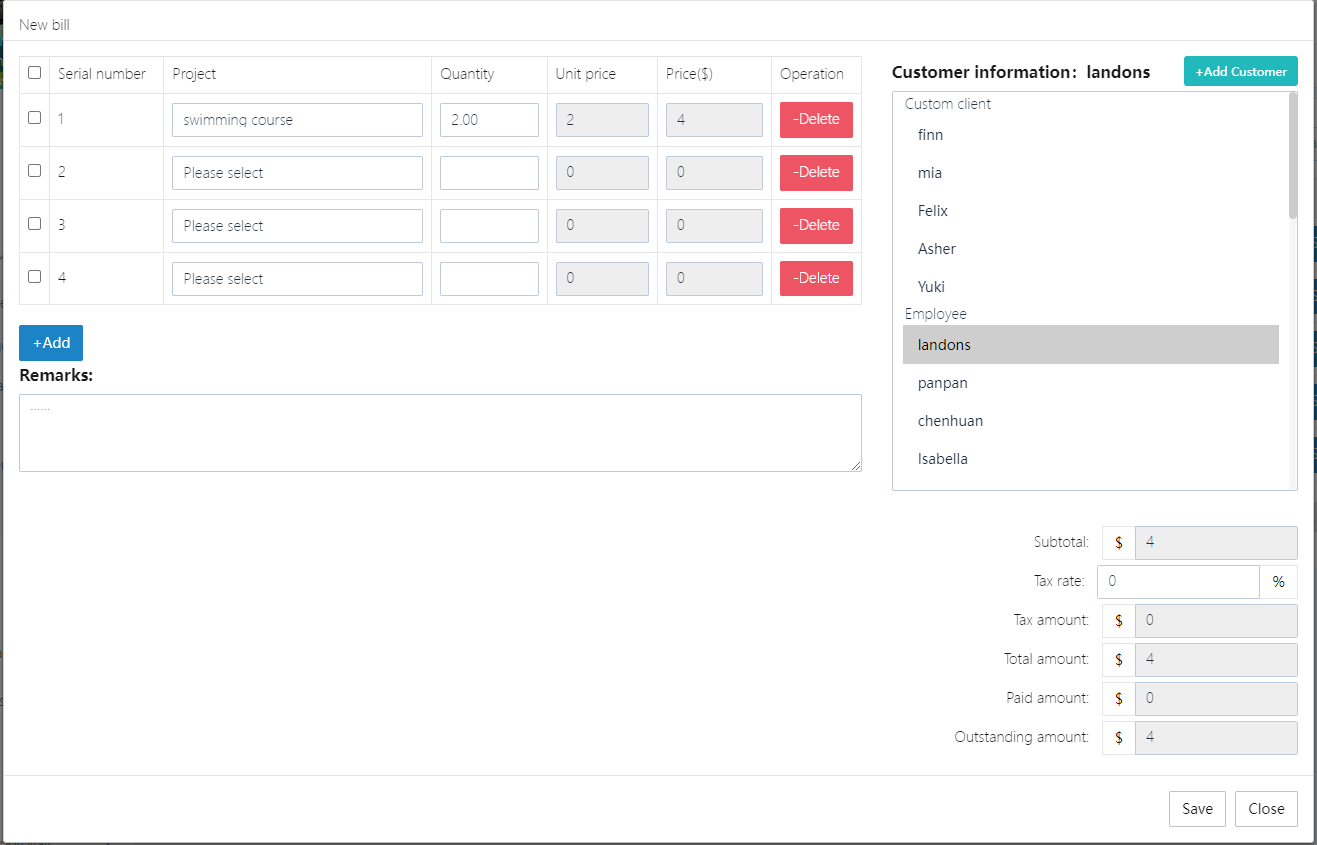Open the swimming course project dropdown

(297, 120)
